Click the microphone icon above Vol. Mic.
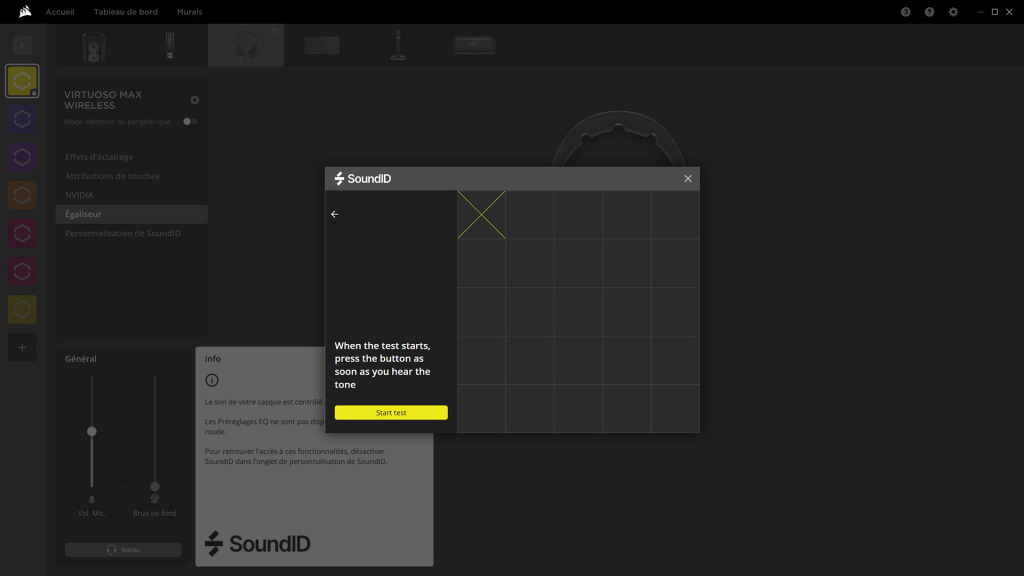The height and width of the screenshot is (576, 1024). coord(91,500)
